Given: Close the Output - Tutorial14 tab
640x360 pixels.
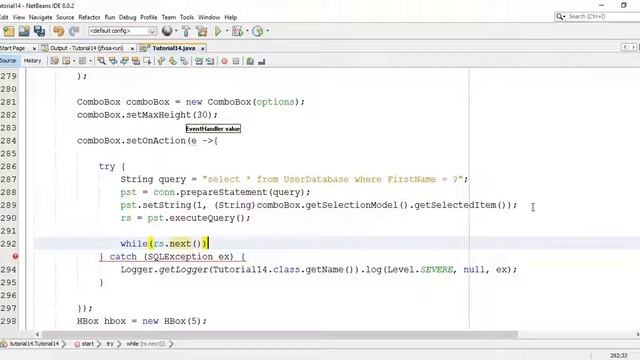Looking at the screenshot, I should (132, 49).
